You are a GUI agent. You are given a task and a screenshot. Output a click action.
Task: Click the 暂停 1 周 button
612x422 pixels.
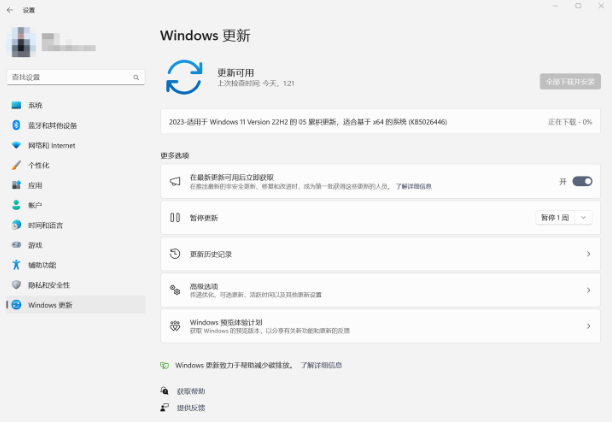point(555,217)
